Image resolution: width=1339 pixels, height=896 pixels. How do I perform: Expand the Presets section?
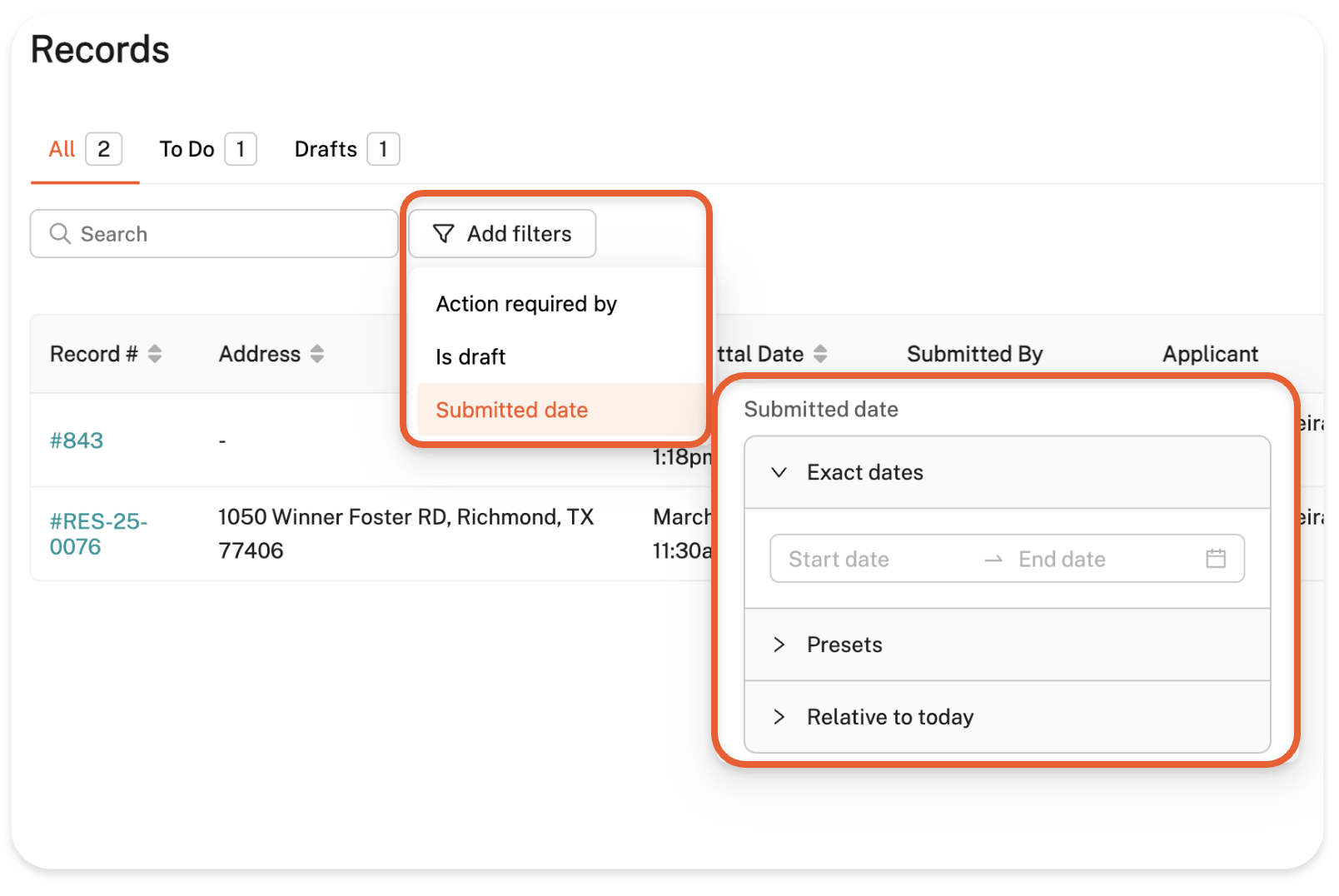pyautogui.click(x=779, y=645)
